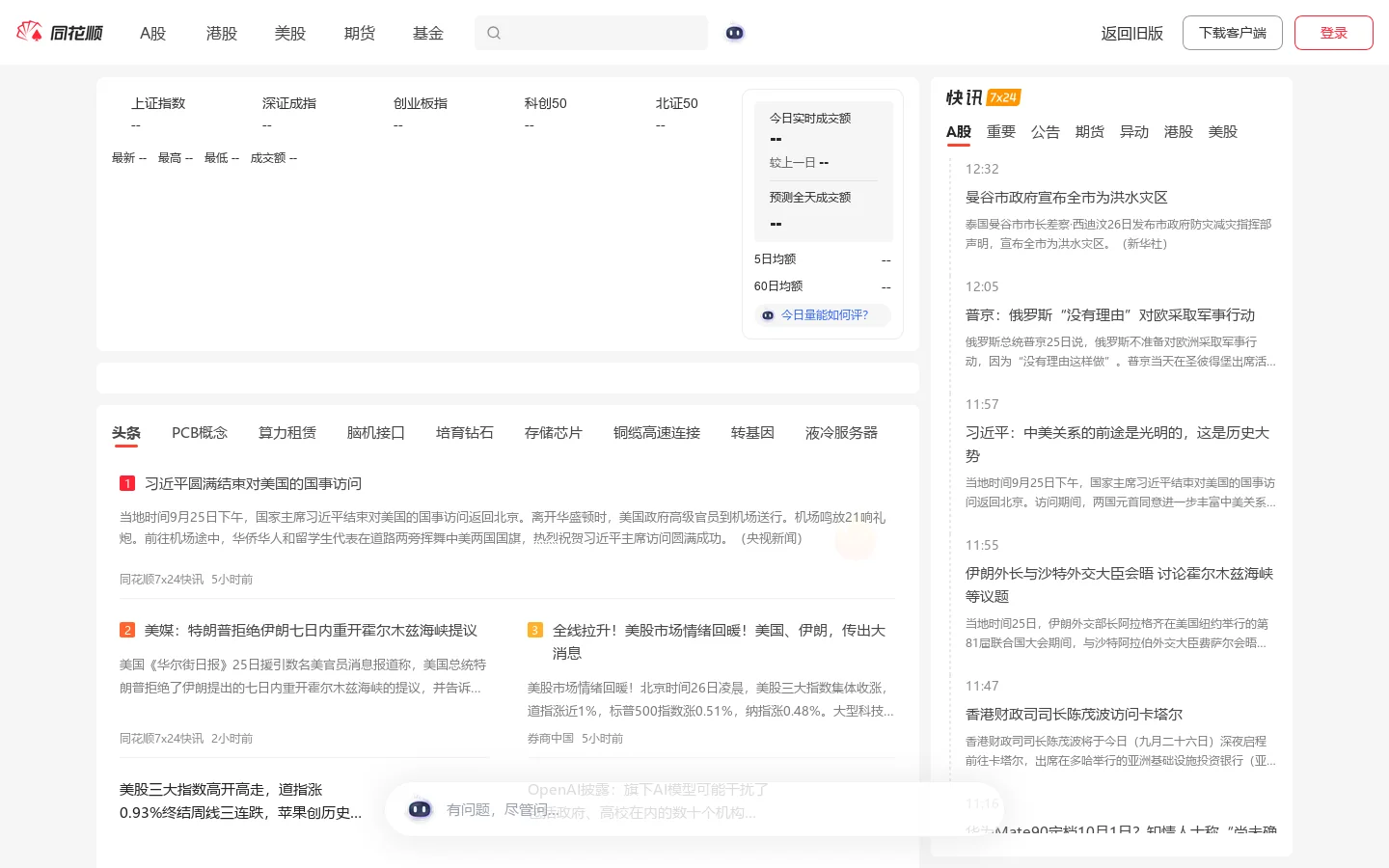
Task: Switch to the 头条 news tab
Action: pos(126,433)
